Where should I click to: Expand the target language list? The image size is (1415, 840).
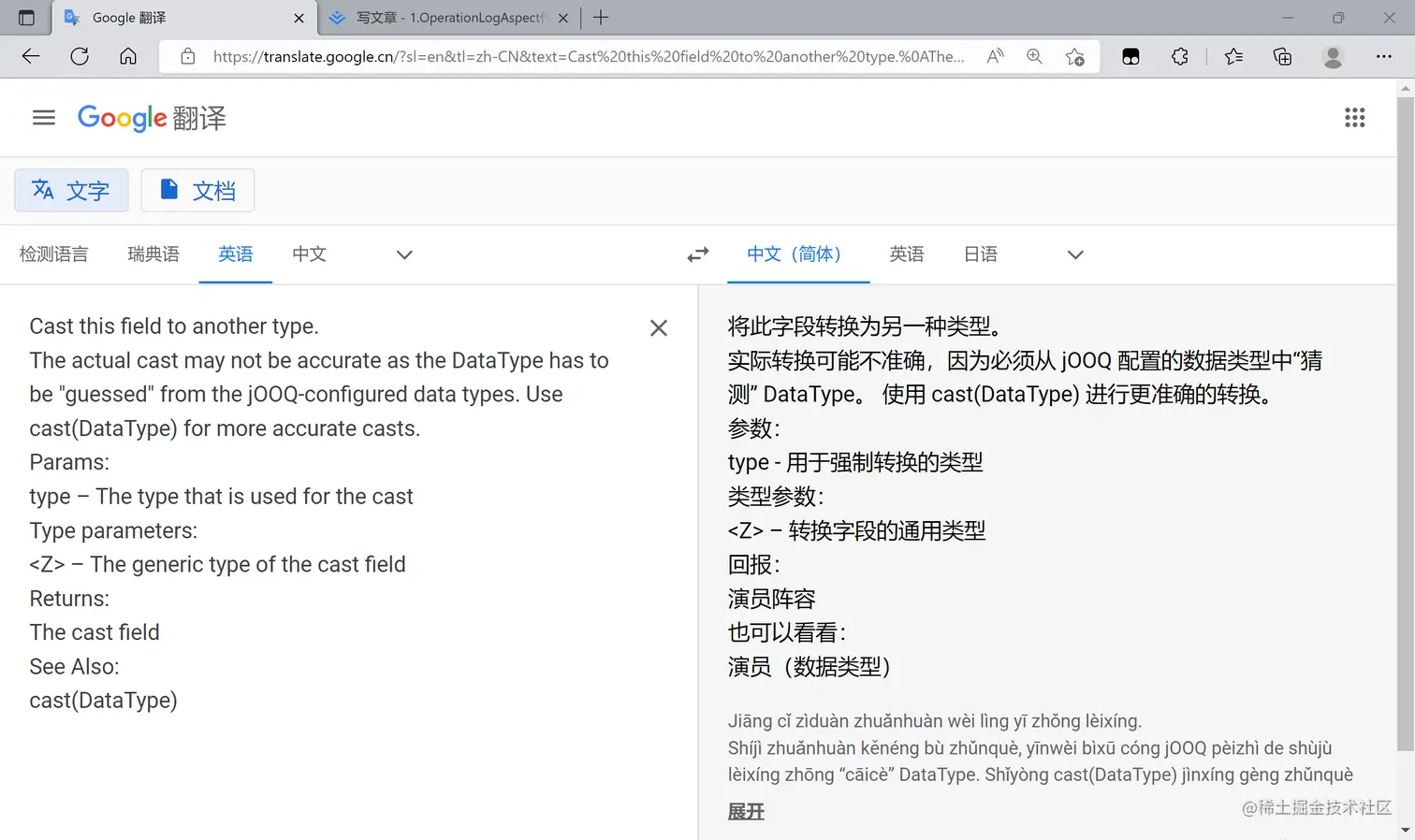tap(1075, 254)
